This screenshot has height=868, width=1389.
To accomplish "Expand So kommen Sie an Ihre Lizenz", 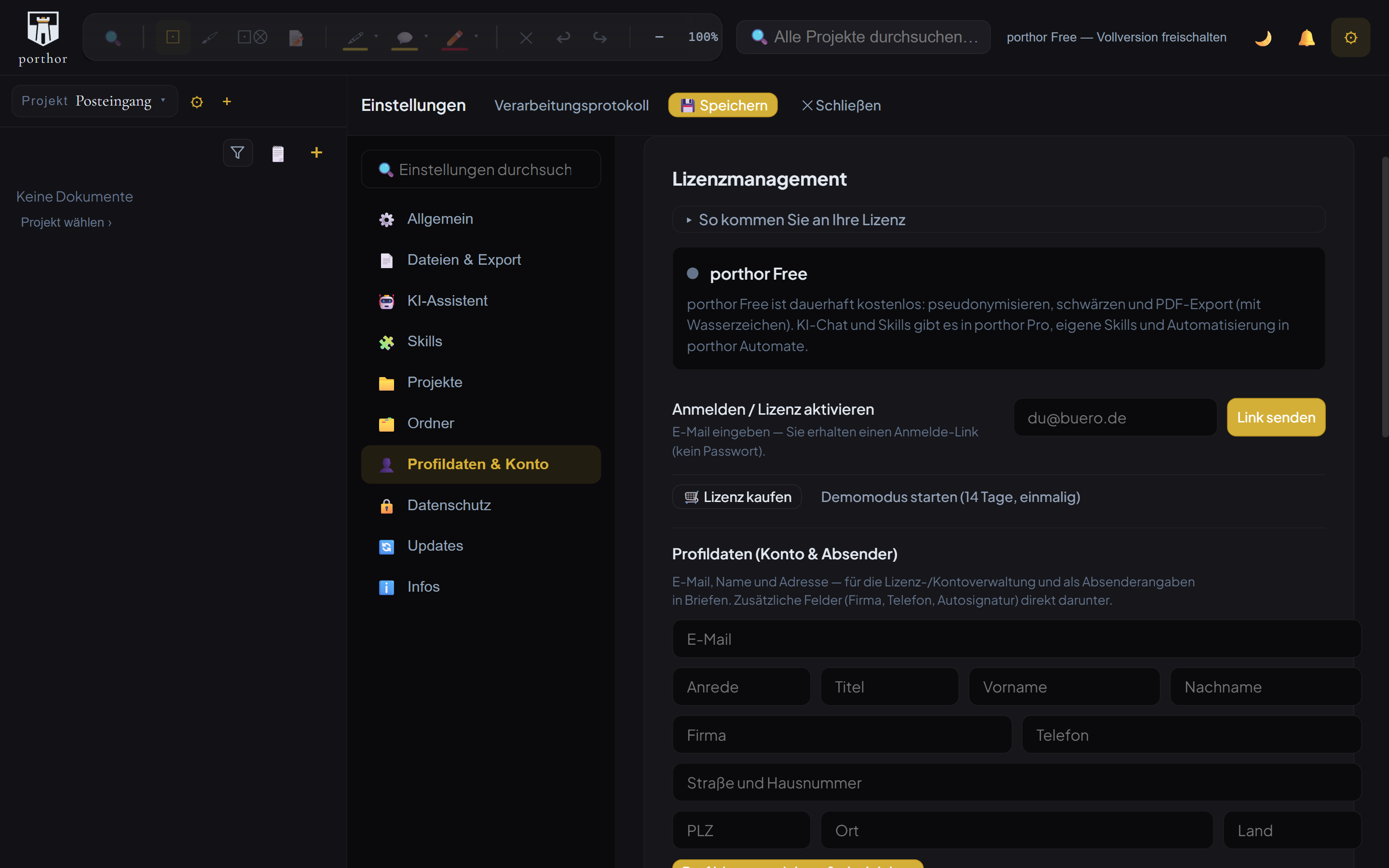I will 999,220.
